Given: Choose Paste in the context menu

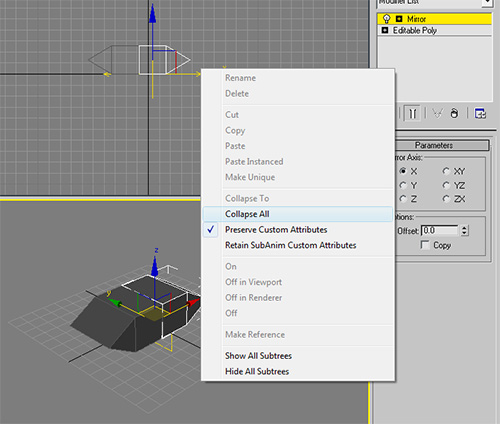Looking at the screenshot, I should [x=298, y=146].
